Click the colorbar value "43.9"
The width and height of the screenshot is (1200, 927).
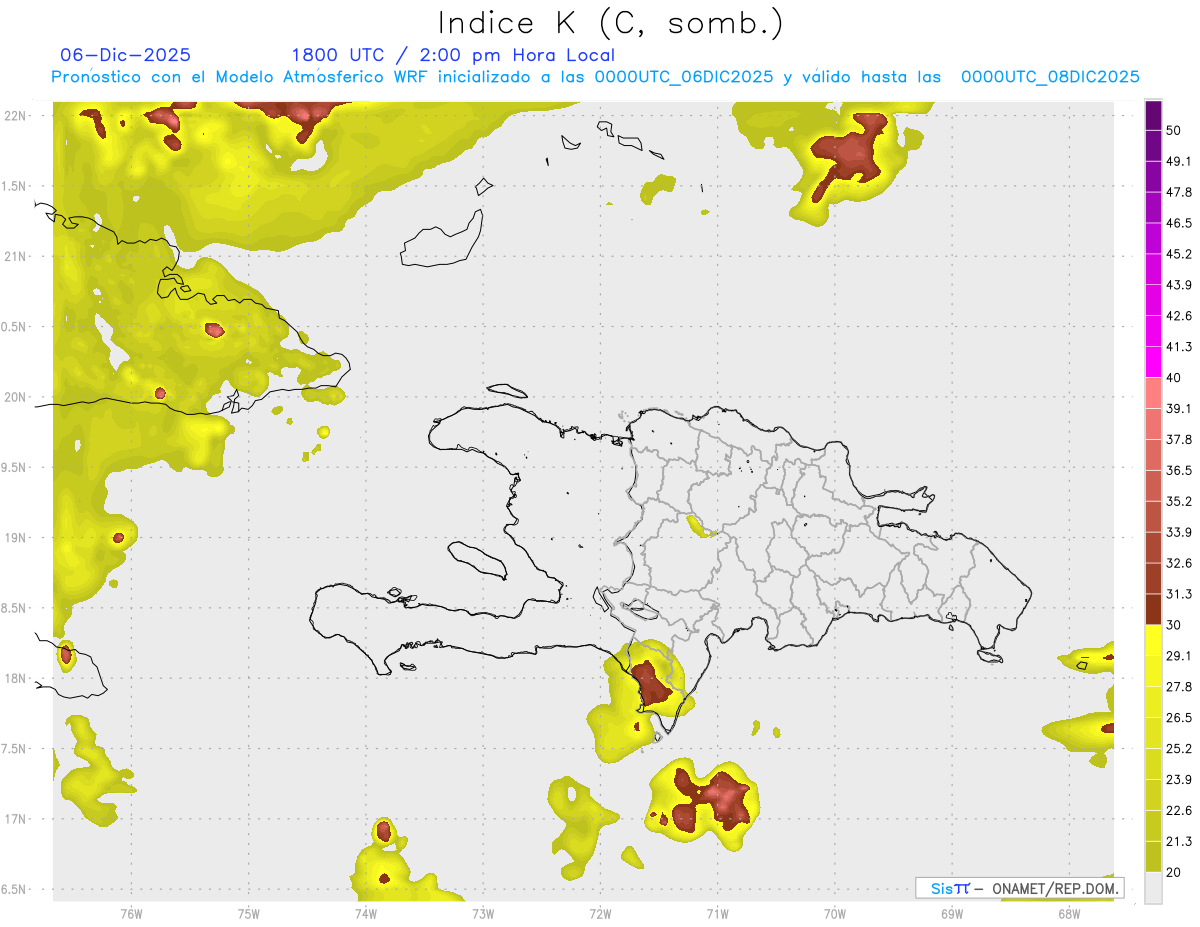(1179, 285)
